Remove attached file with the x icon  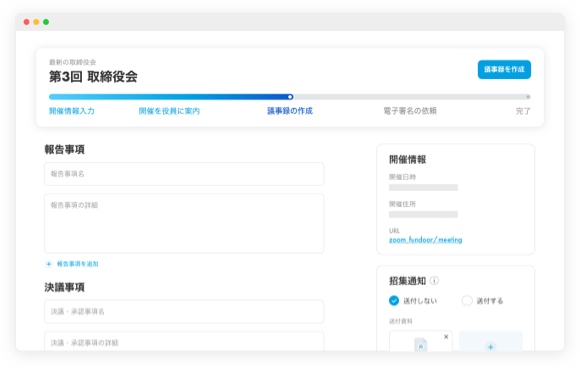(446, 337)
